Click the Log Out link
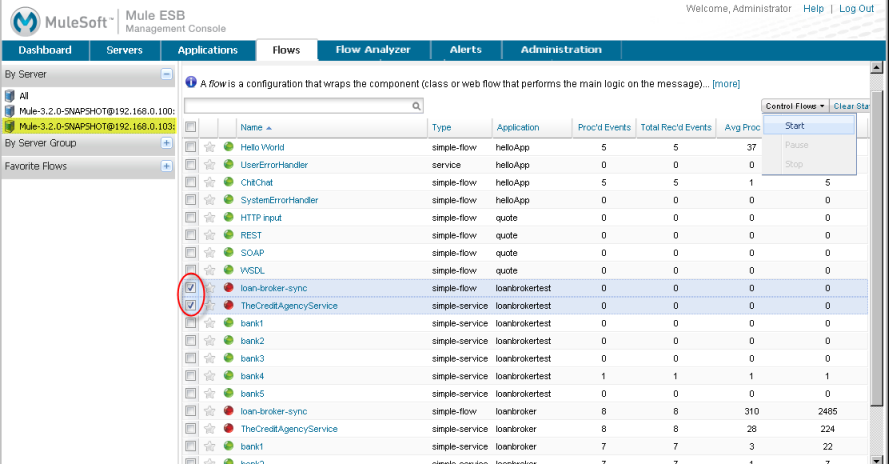 point(856,9)
